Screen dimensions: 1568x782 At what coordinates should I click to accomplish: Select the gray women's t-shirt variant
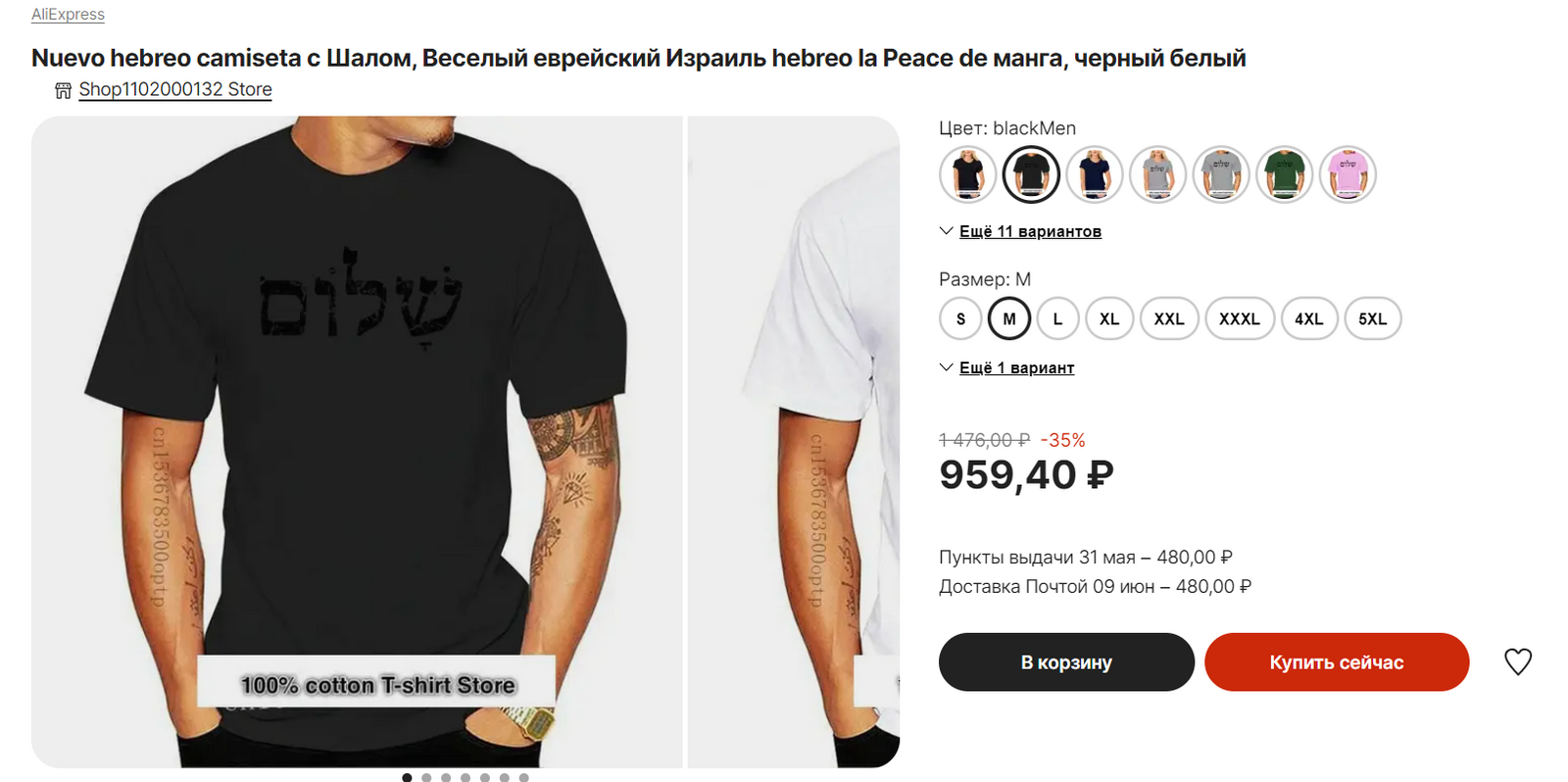pos(1157,175)
